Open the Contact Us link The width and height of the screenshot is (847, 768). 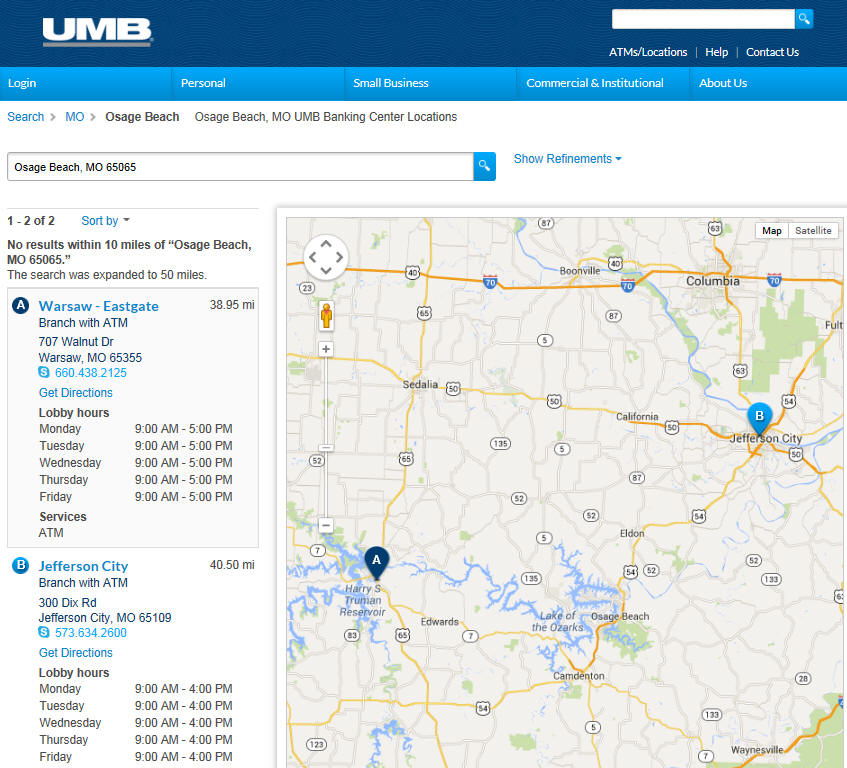pos(772,52)
